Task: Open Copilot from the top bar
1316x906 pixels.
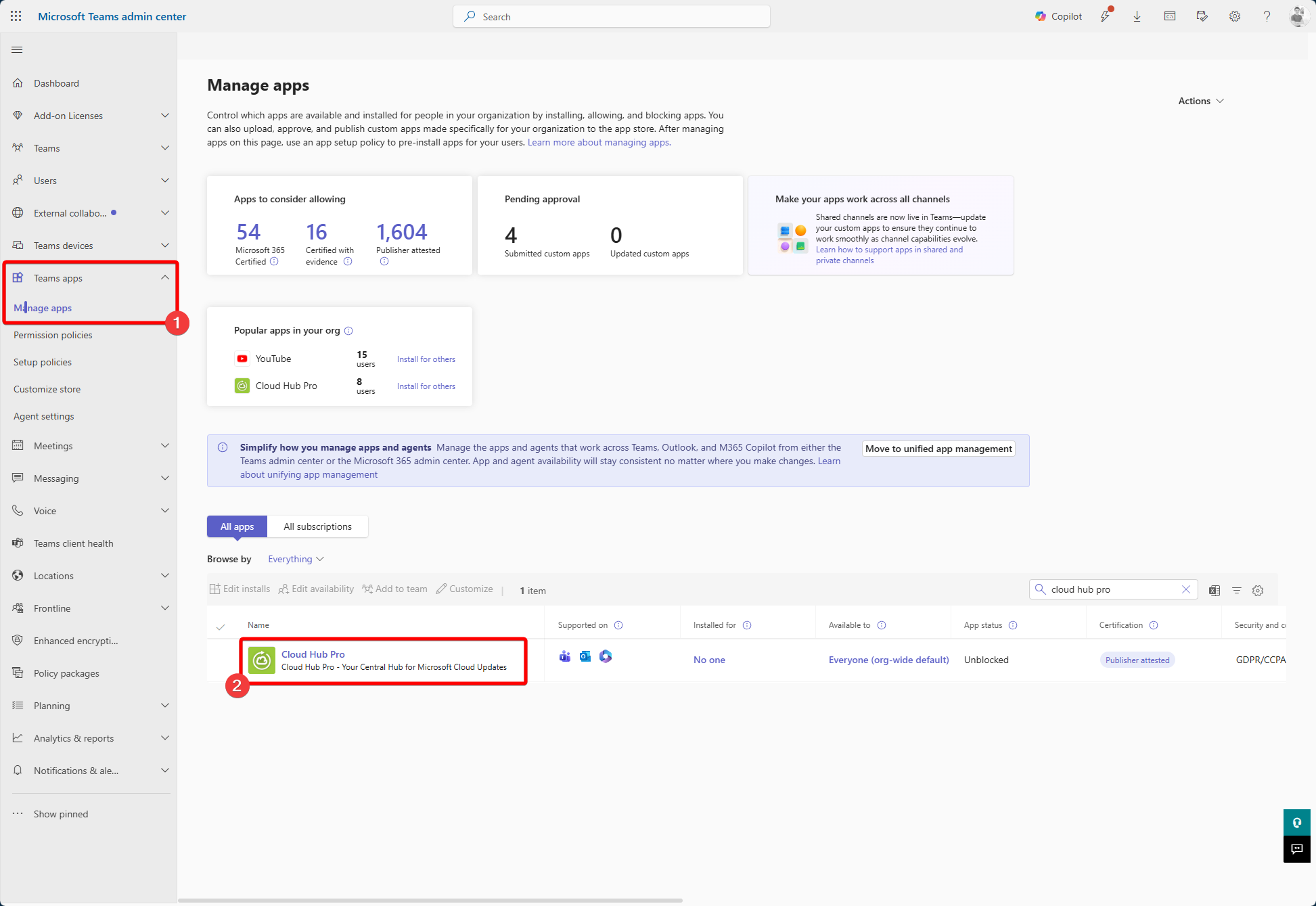Action: coord(1058,16)
